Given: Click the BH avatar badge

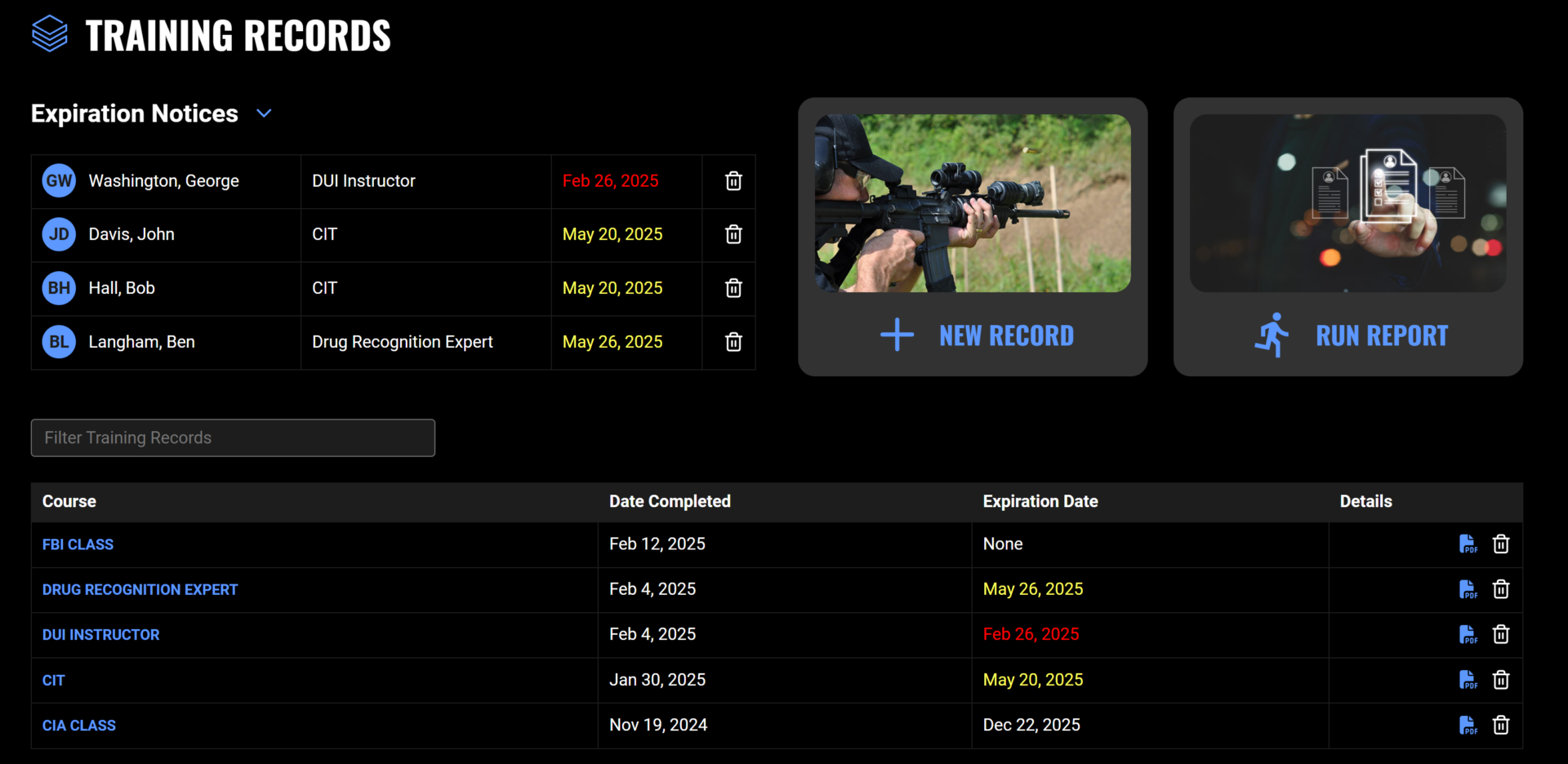Looking at the screenshot, I should pos(59,288).
